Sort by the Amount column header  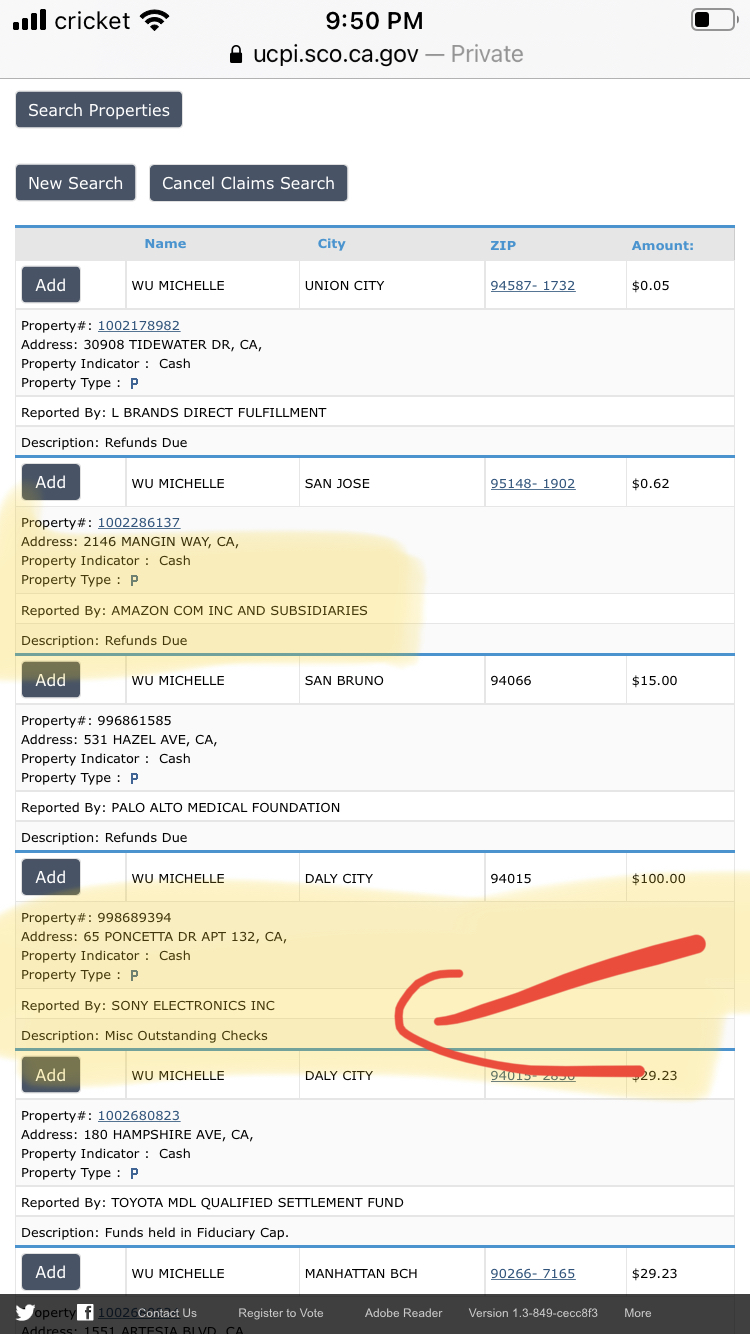(662, 245)
